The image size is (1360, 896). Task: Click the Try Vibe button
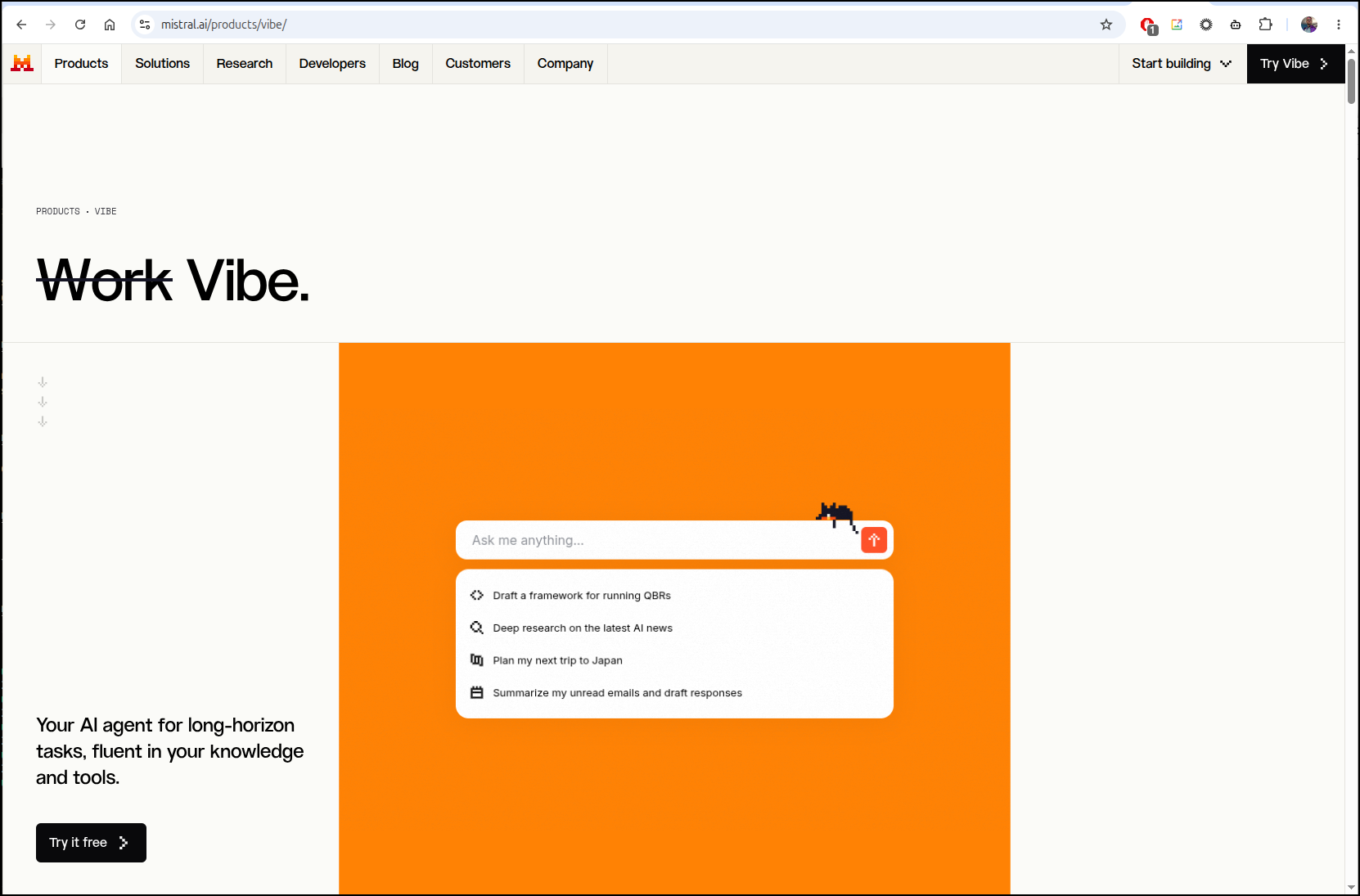1295,64
